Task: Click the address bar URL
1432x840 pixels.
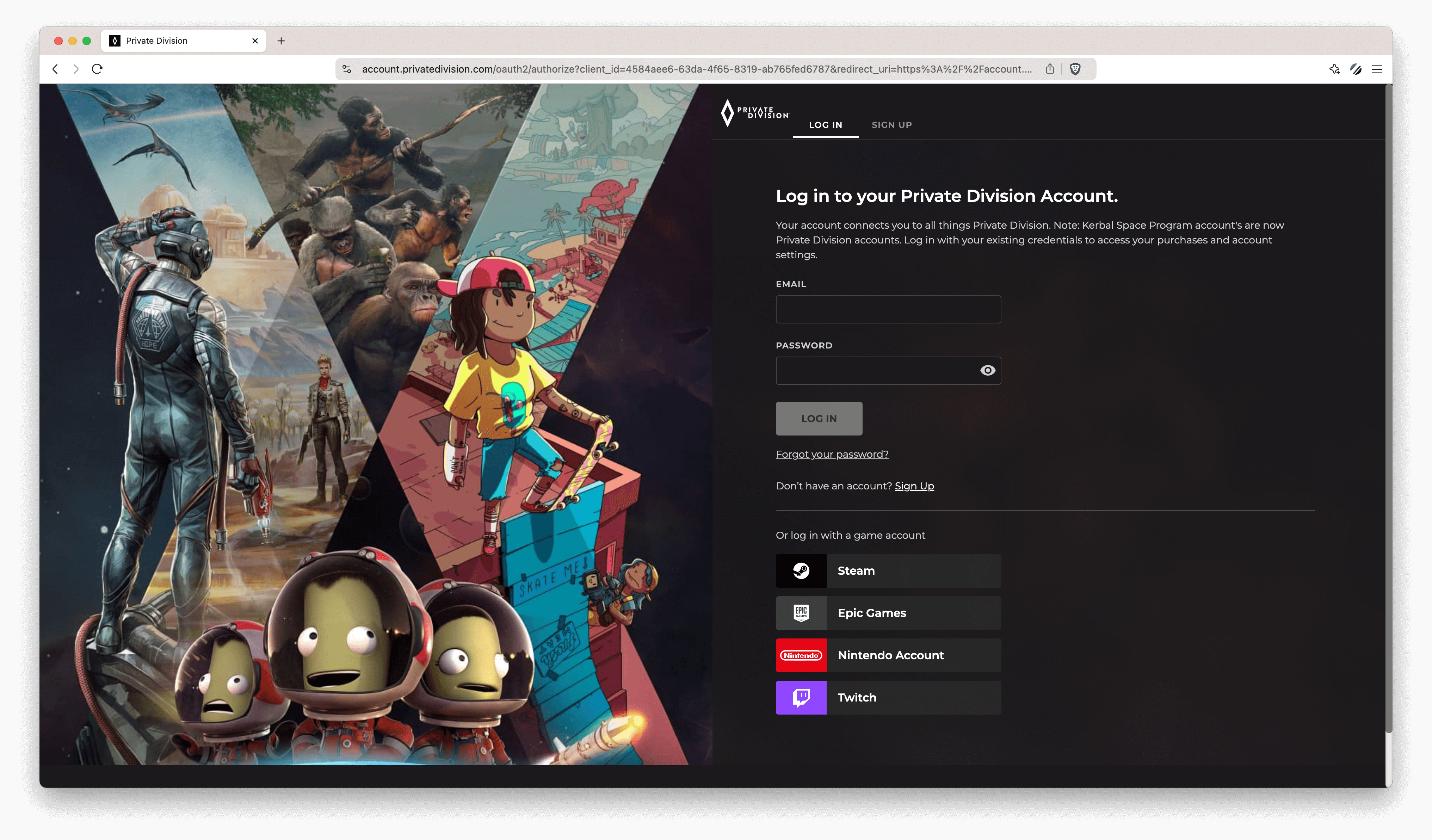Action: (697, 69)
